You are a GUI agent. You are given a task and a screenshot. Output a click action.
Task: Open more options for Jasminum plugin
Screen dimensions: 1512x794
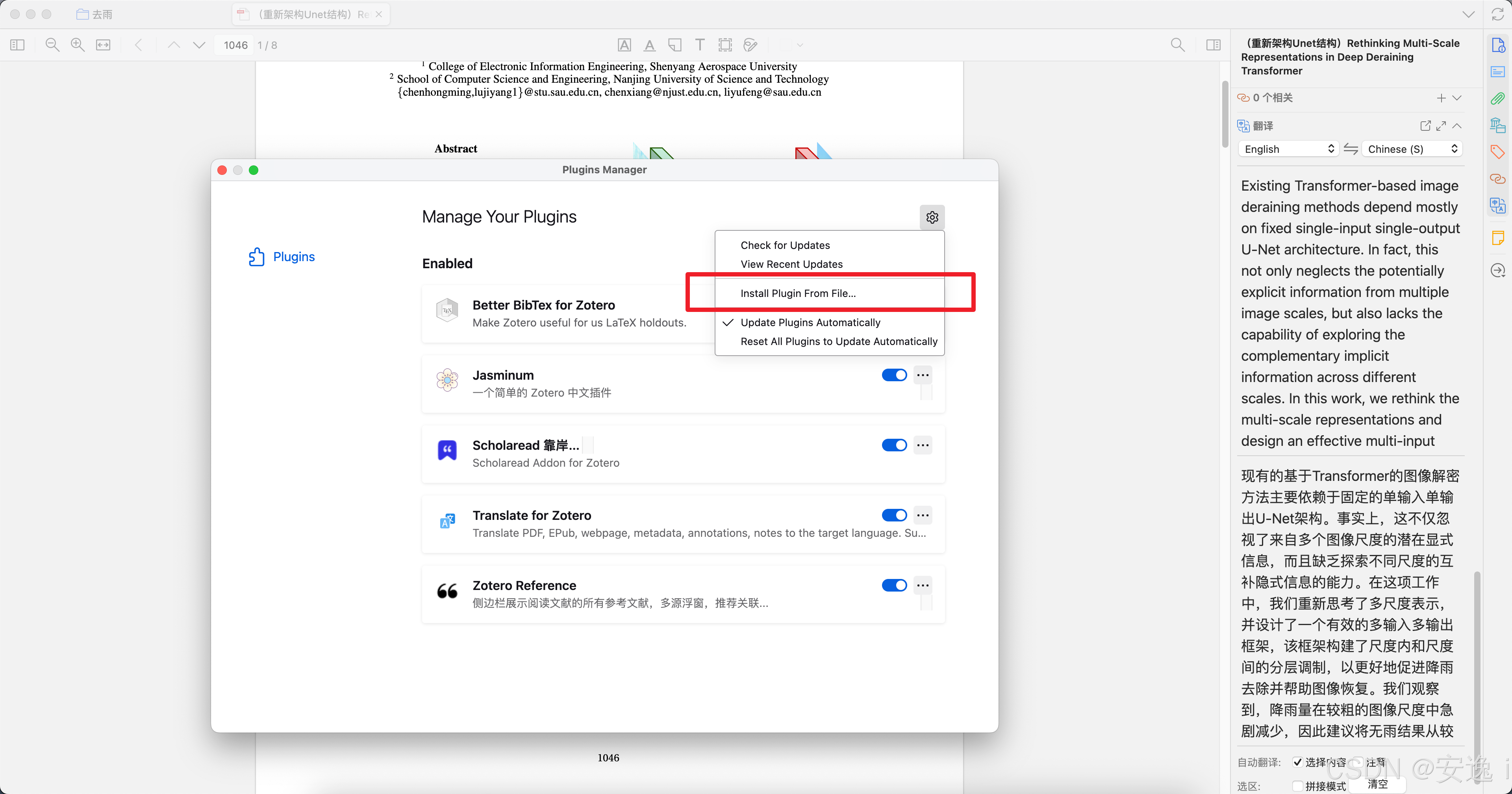tap(923, 375)
